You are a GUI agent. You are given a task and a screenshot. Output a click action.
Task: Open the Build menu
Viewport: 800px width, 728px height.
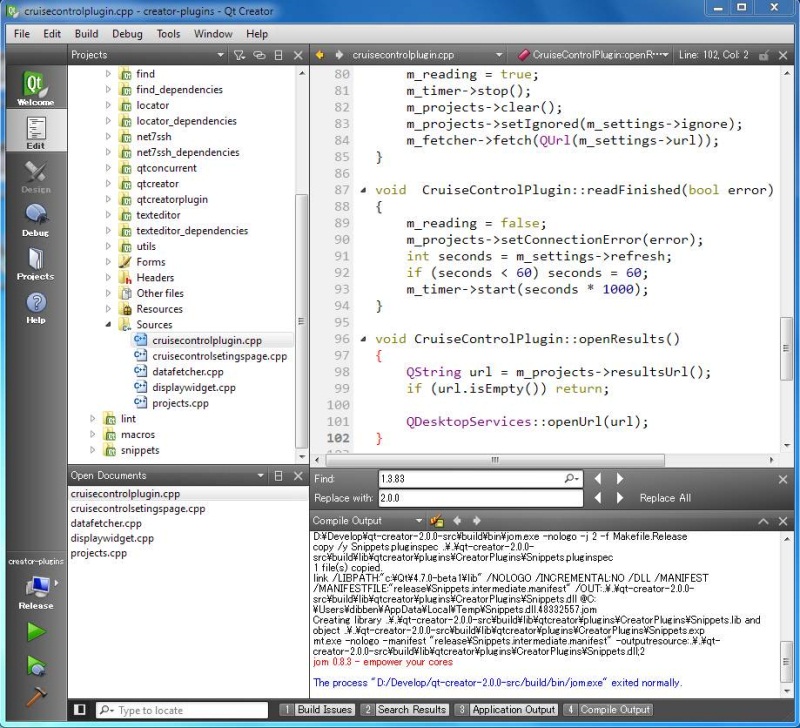[86, 34]
